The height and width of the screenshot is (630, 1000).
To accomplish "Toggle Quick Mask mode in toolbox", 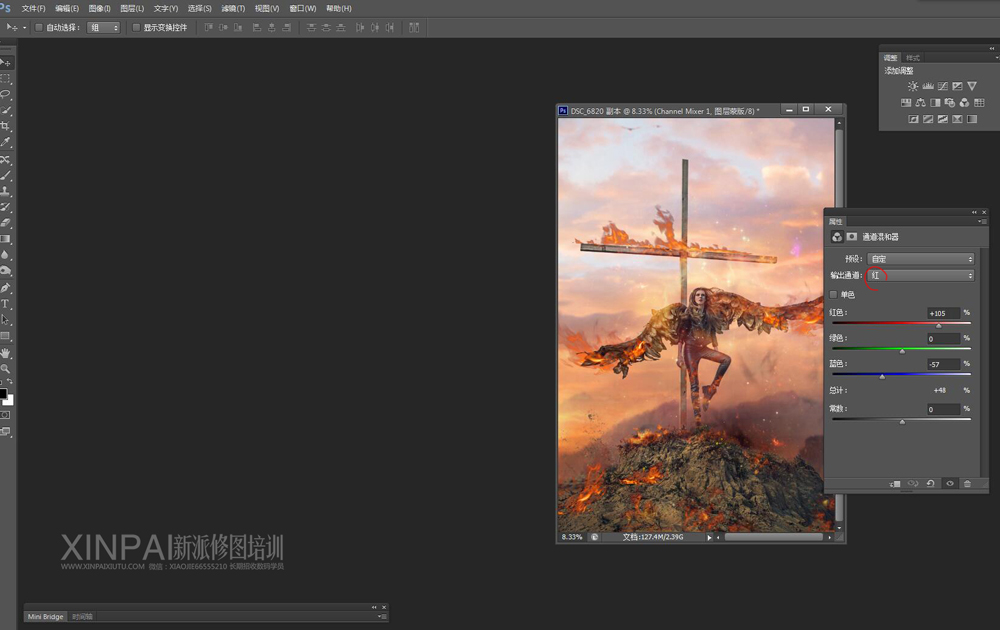I will [6, 415].
